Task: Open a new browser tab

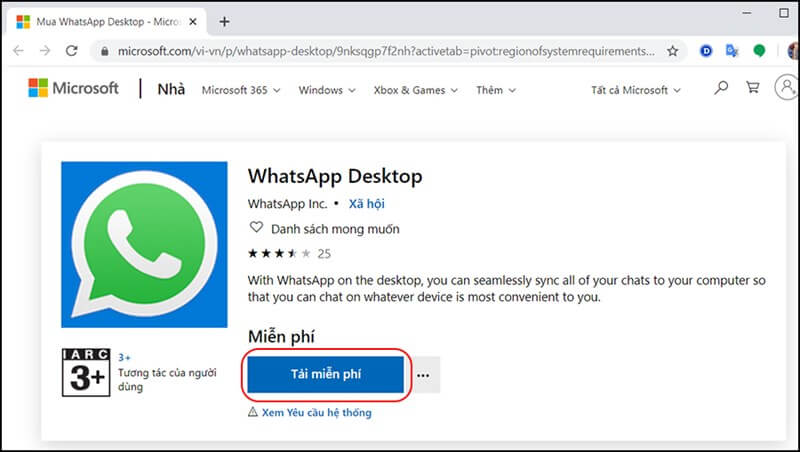Action: (224, 22)
